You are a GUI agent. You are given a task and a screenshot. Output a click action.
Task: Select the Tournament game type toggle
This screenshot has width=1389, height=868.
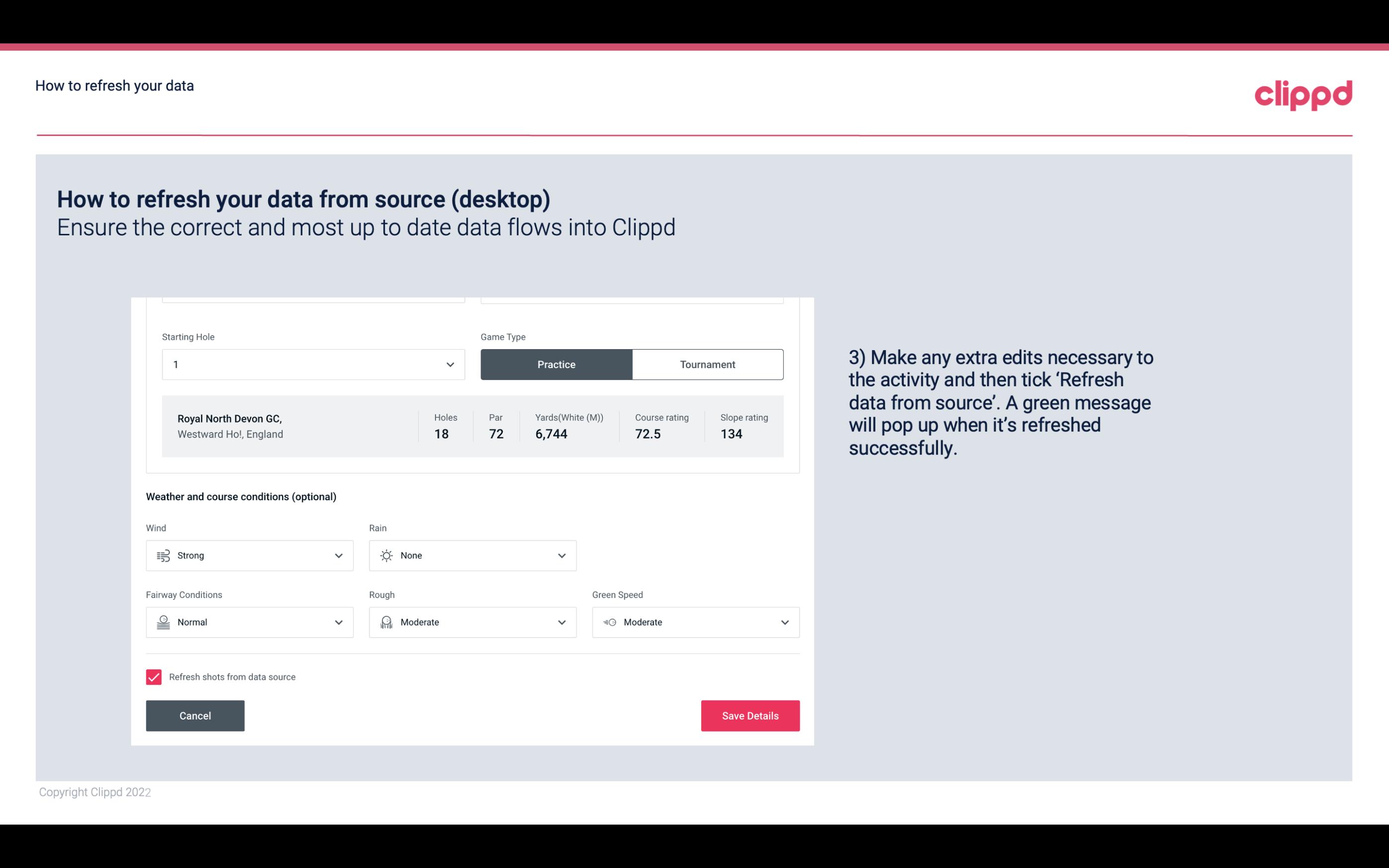[707, 364]
